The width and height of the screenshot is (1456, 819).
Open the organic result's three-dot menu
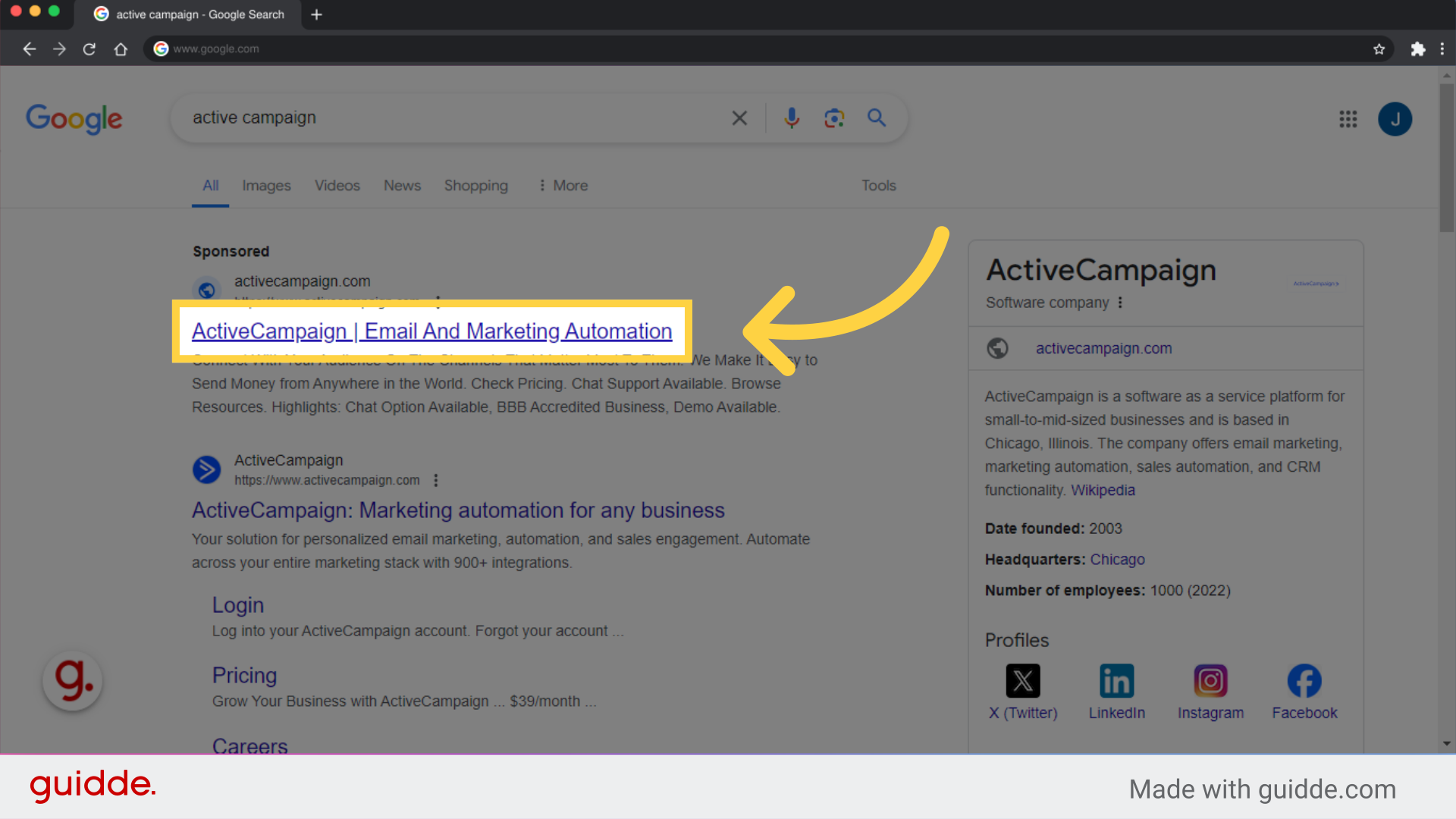pyautogui.click(x=435, y=480)
